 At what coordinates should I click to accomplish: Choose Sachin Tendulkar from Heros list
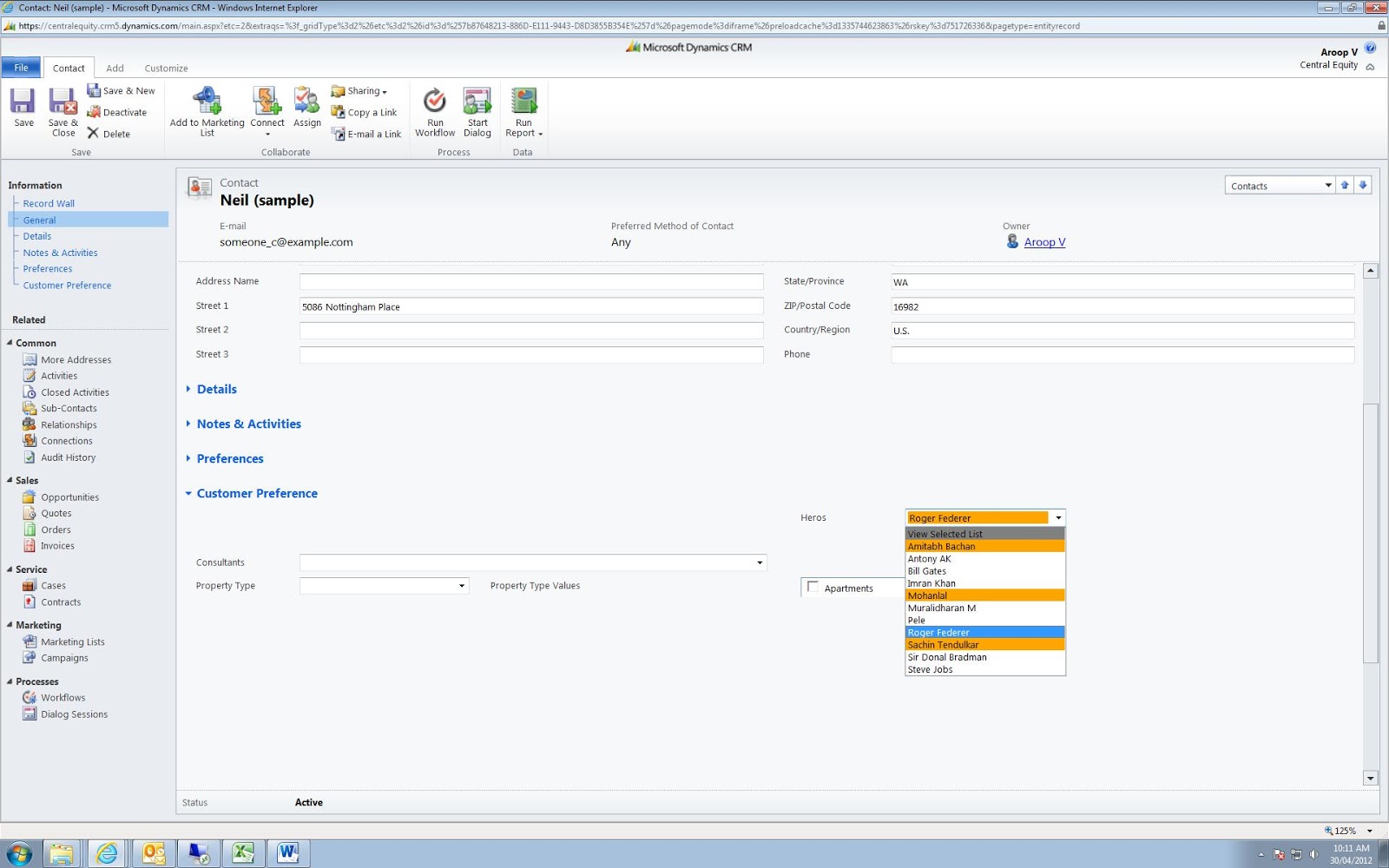click(x=984, y=645)
